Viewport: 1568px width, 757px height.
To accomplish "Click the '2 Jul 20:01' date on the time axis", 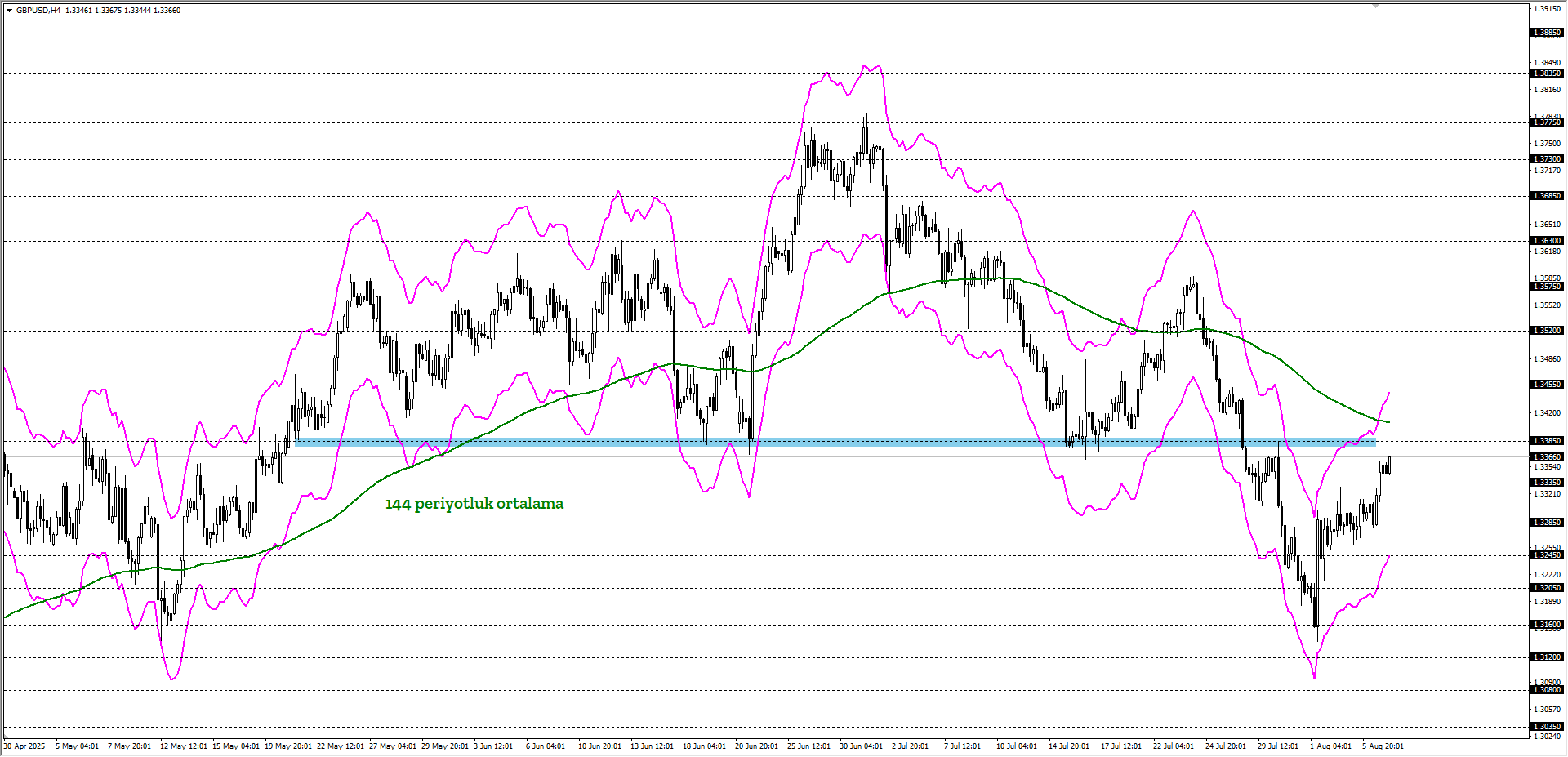I will (x=910, y=746).
